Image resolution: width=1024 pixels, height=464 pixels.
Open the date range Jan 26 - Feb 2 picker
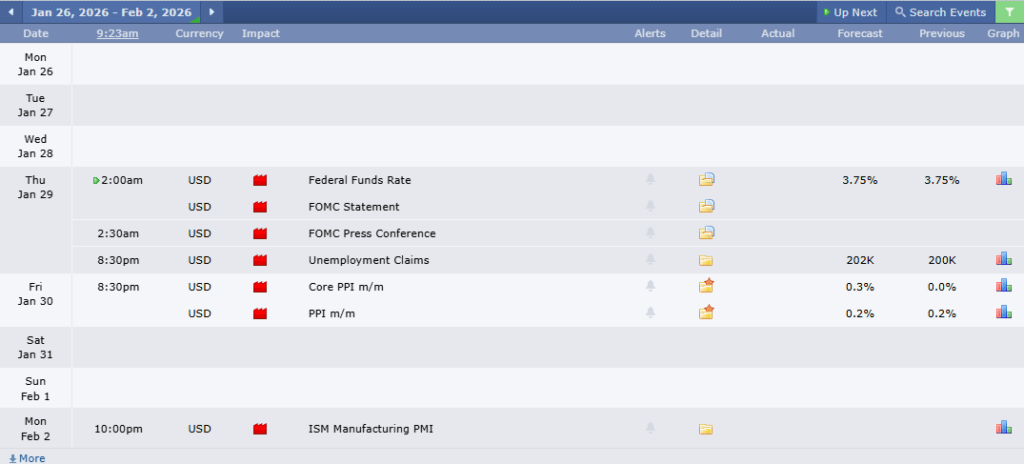point(111,12)
